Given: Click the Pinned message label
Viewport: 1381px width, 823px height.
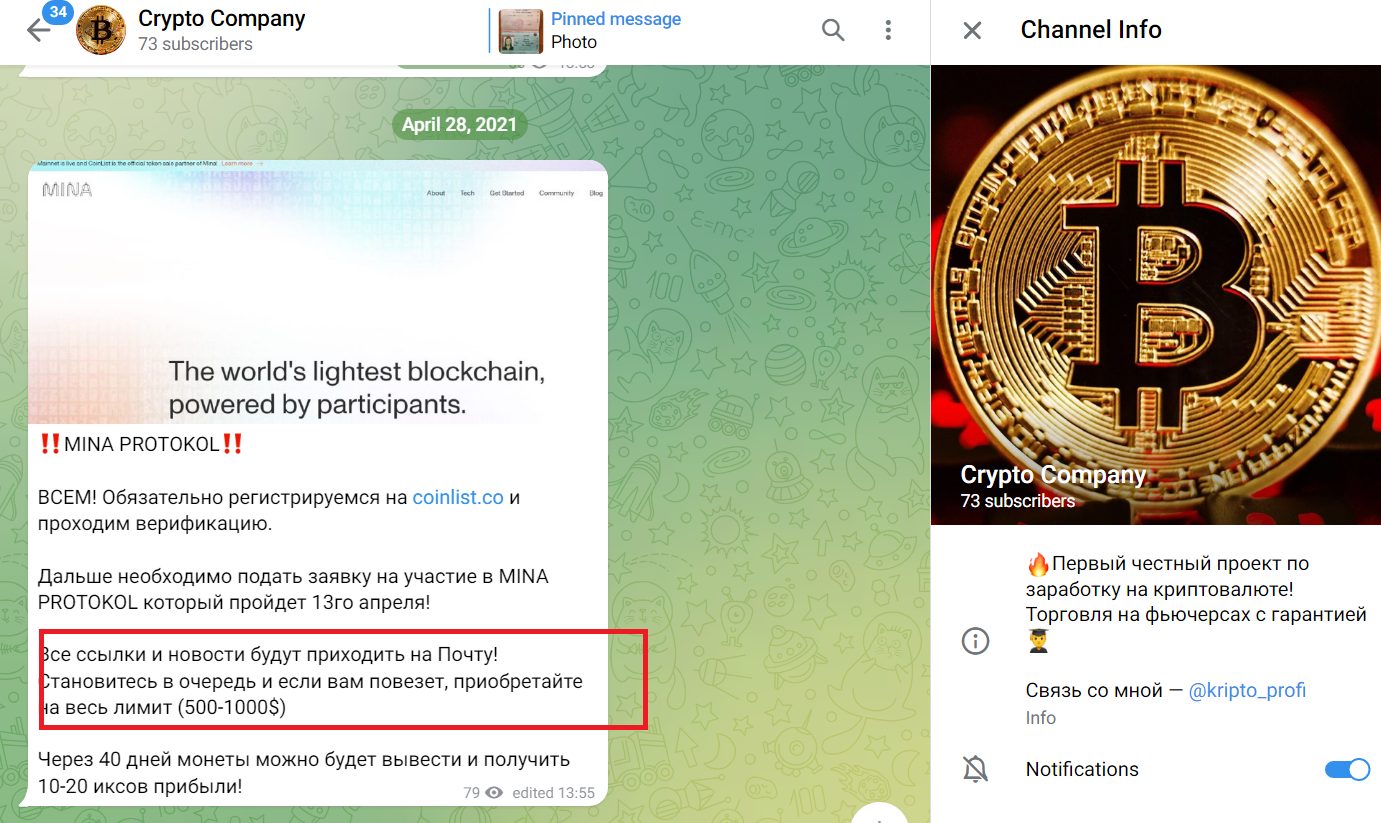Looking at the screenshot, I should point(616,19).
